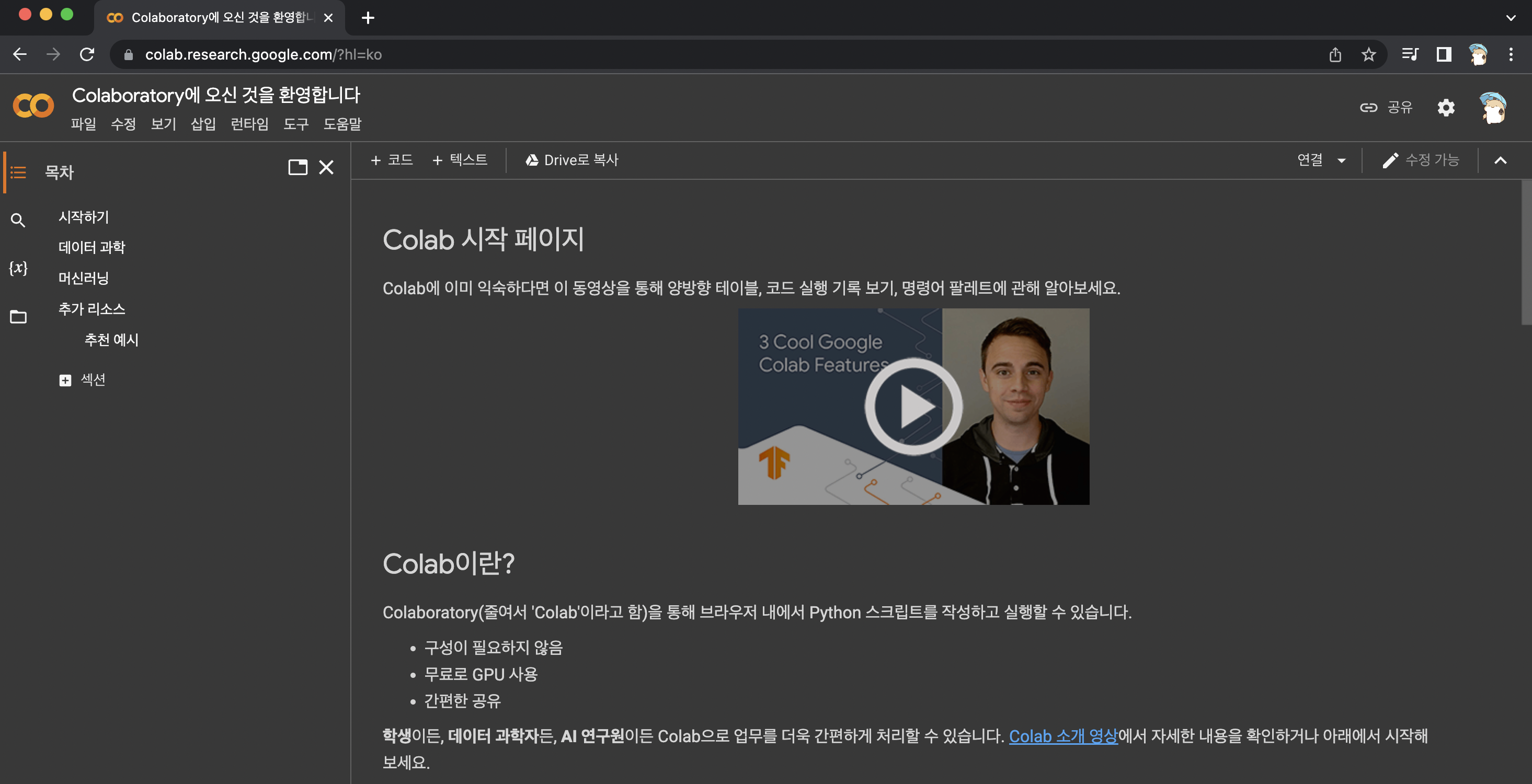Add new 섹션 with plus icon

(65, 380)
